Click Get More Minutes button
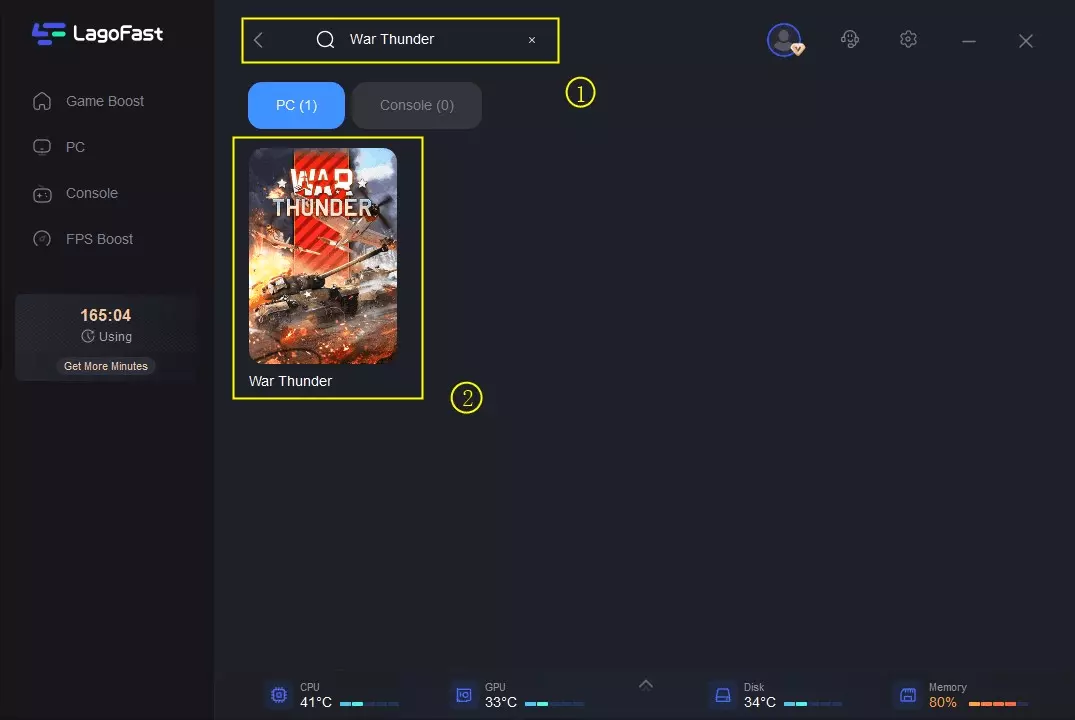This screenshot has width=1075, height=720. pyautogui.click(x=106, y=366)
